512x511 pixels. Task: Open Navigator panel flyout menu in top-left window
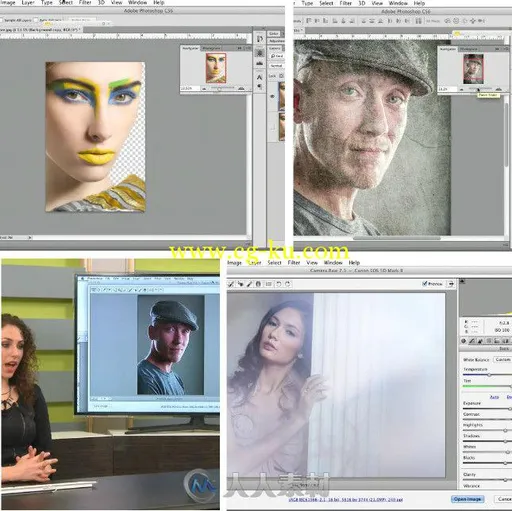click(248, 48)
